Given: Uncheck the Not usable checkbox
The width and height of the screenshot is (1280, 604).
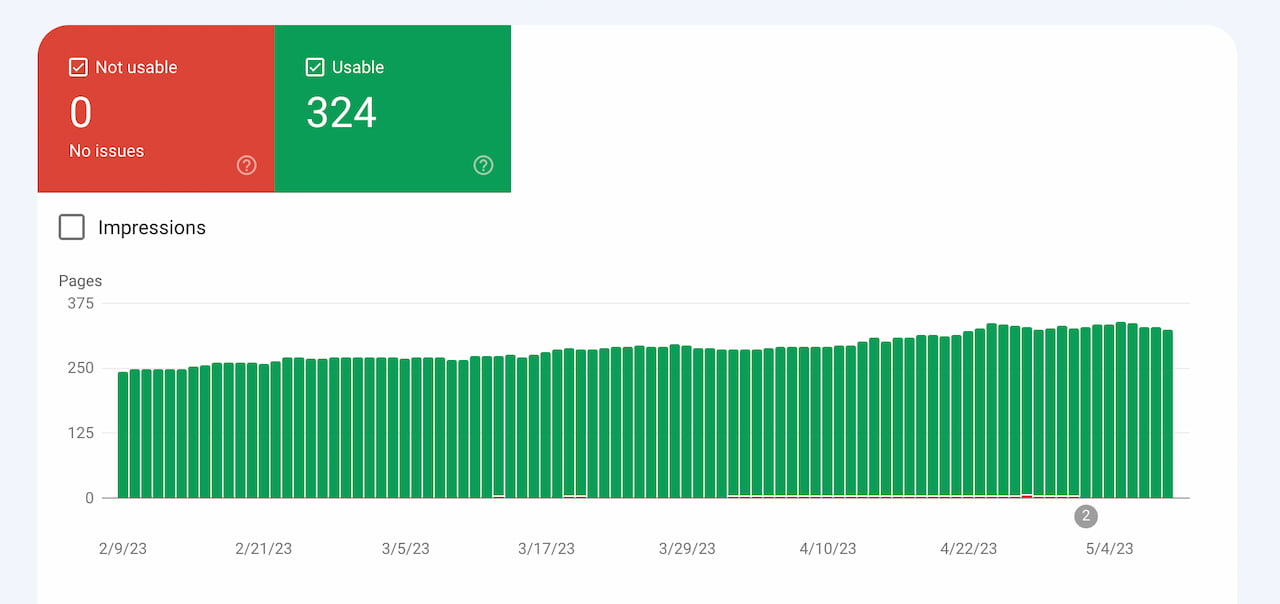Looking at the screenshot, I should pos(78,67).
